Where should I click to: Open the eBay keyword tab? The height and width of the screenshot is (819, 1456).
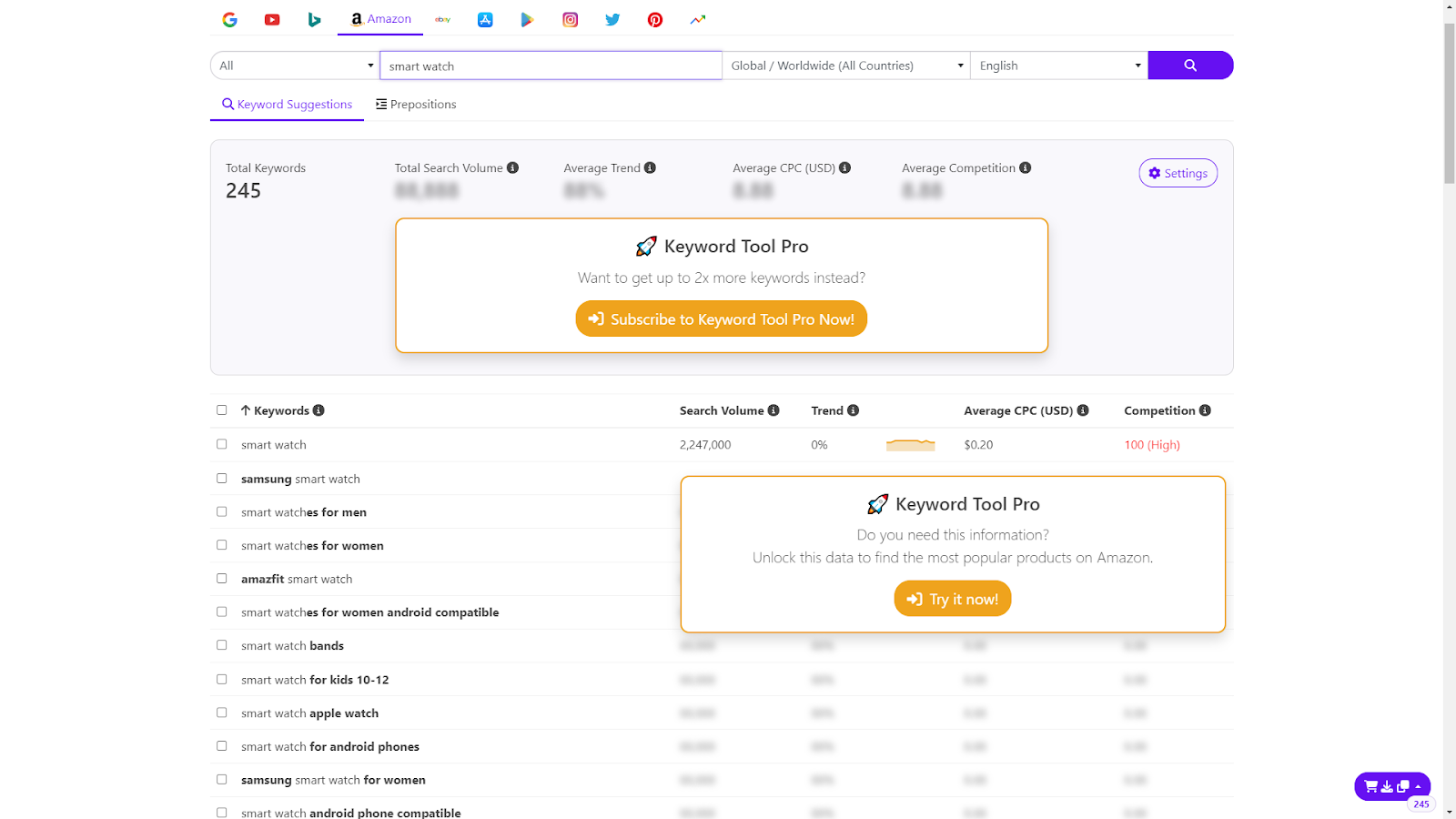point(443,19)
